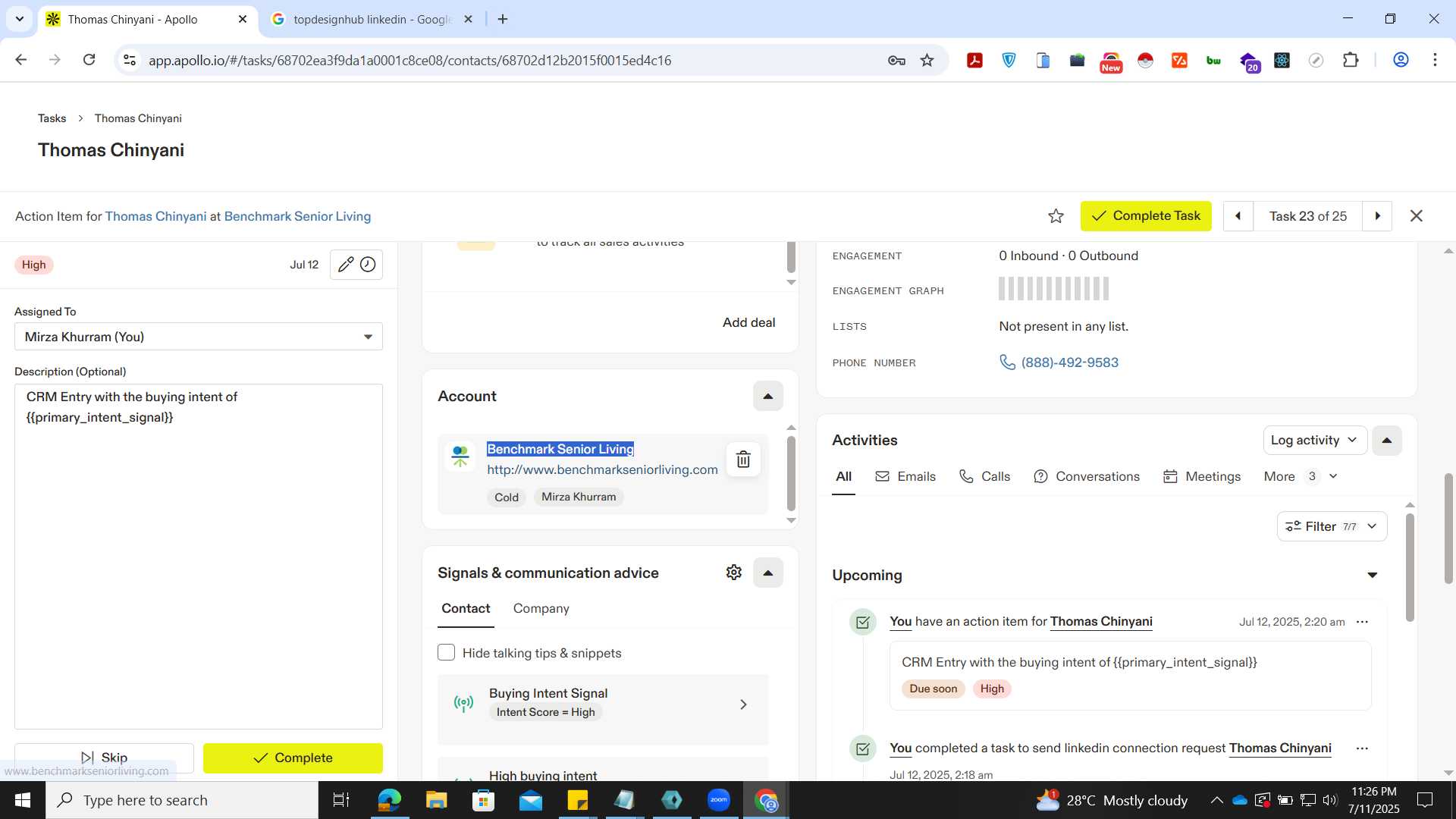Click in the Description text field
This screenshot has height=819, width=1456.
pos(199,557)
